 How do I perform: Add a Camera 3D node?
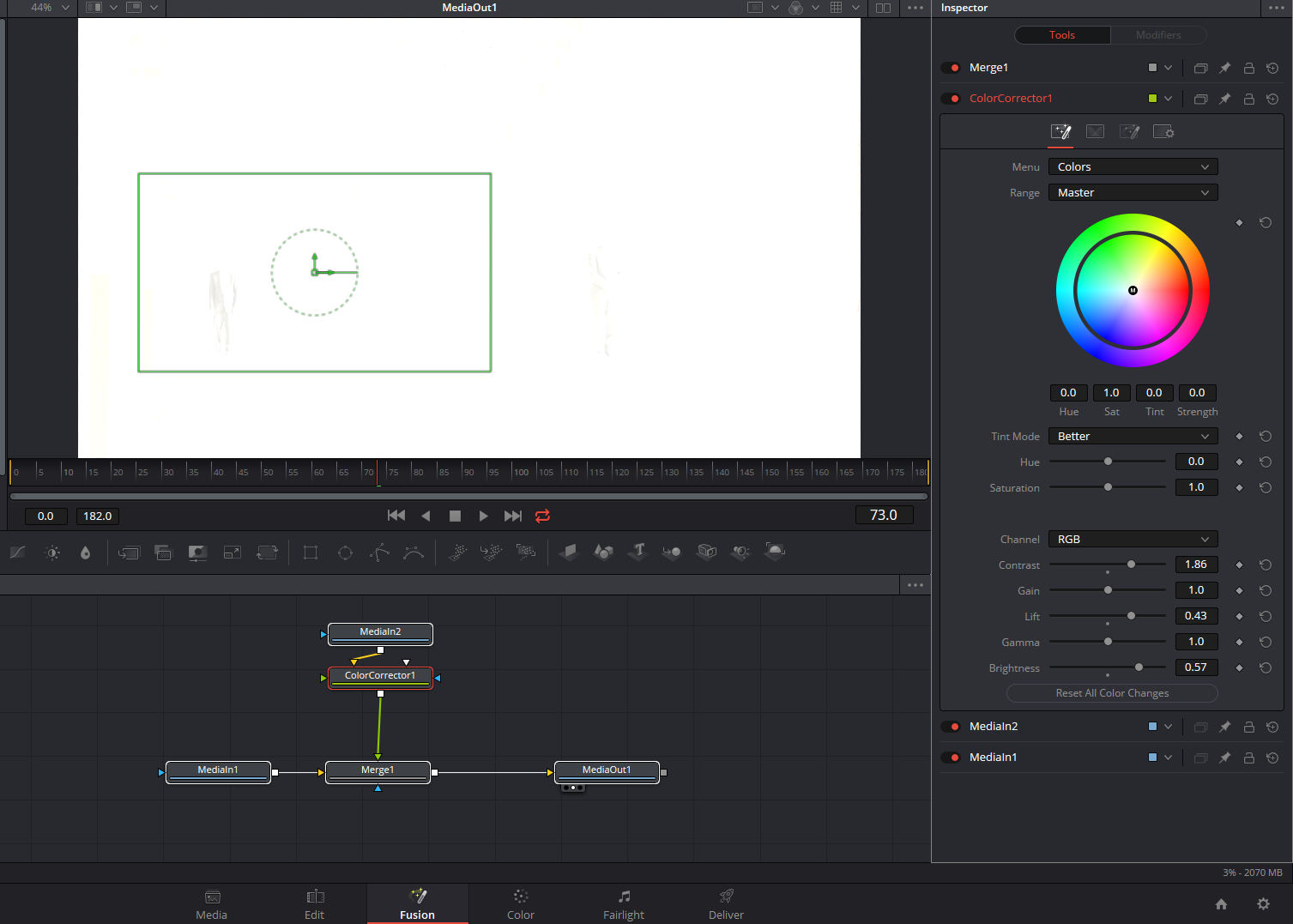click(707, 552)
